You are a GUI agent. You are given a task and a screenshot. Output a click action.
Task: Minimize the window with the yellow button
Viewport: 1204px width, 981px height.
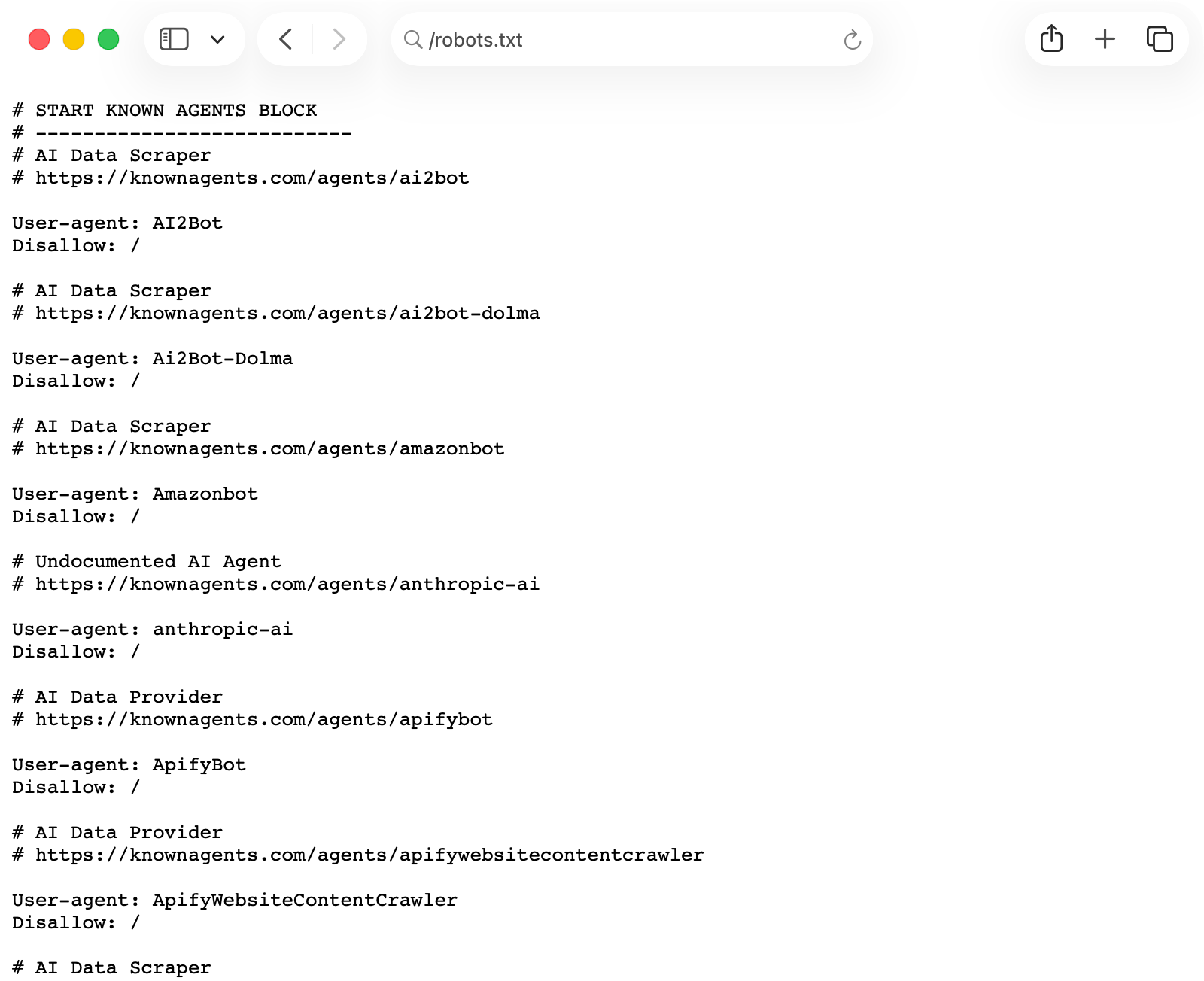point(74,39)
